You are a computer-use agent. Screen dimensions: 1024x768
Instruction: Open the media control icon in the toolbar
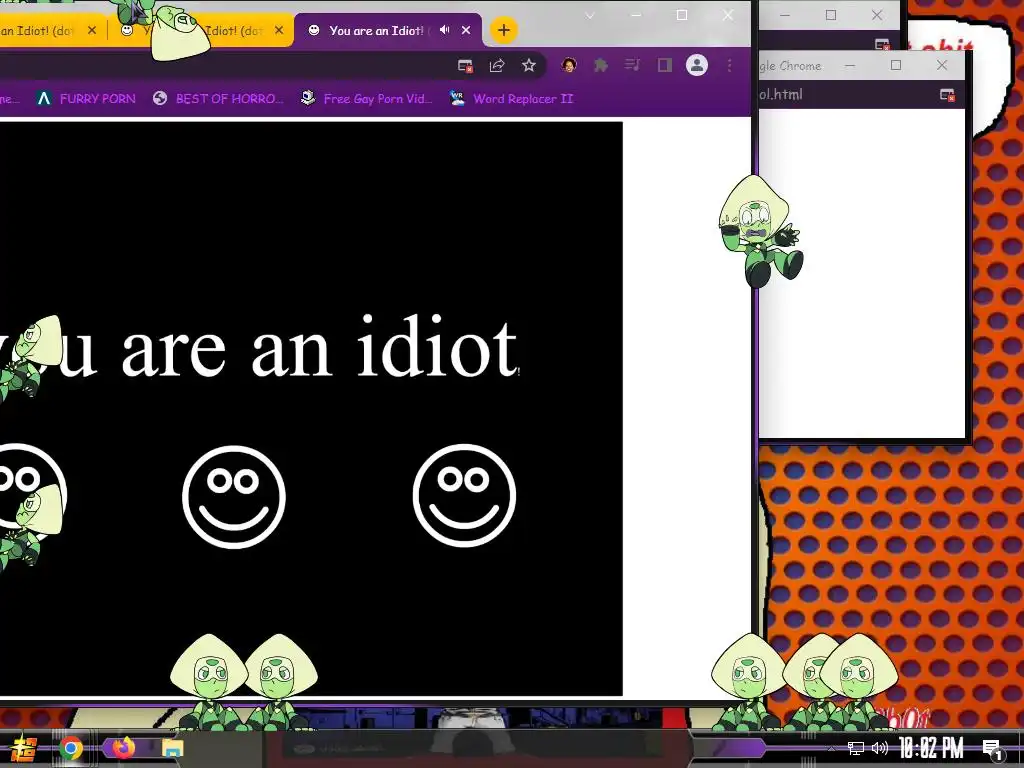[x=632, y=65]
